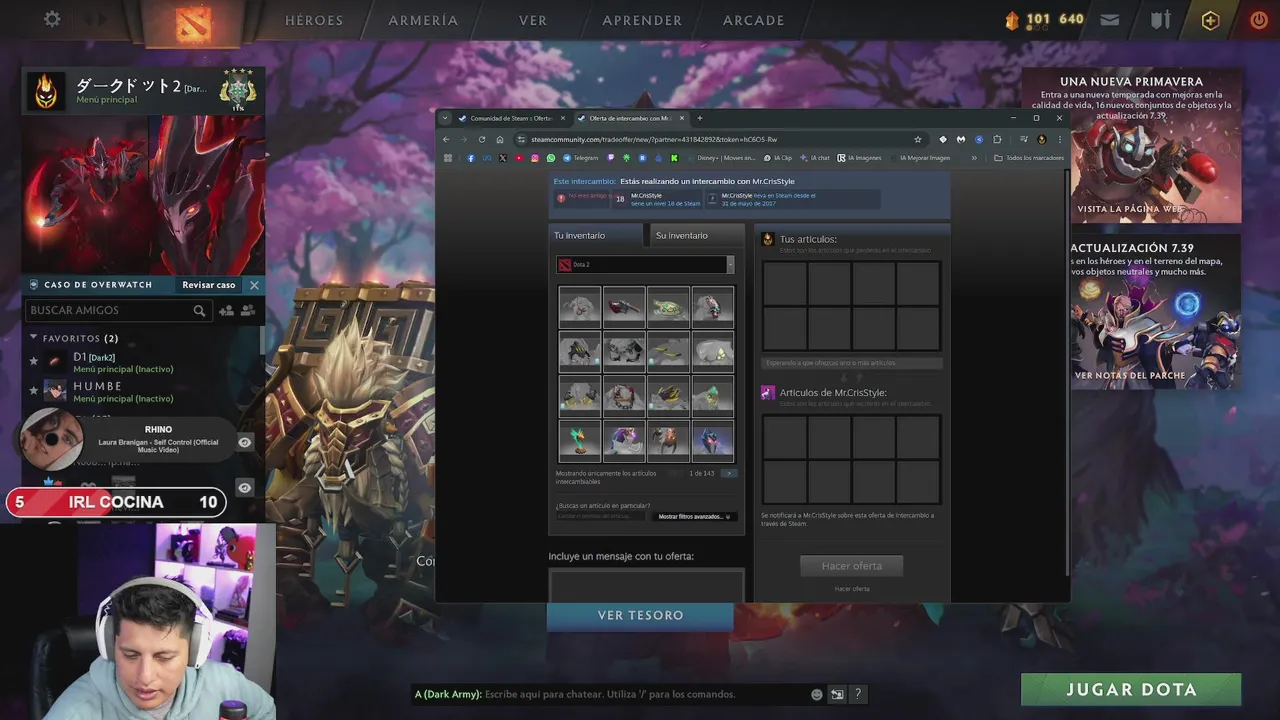Image resolution: width=1280 pixels, height=720 pixels.
Task: Open the IA chat bookmark
Action: point(816,158)
